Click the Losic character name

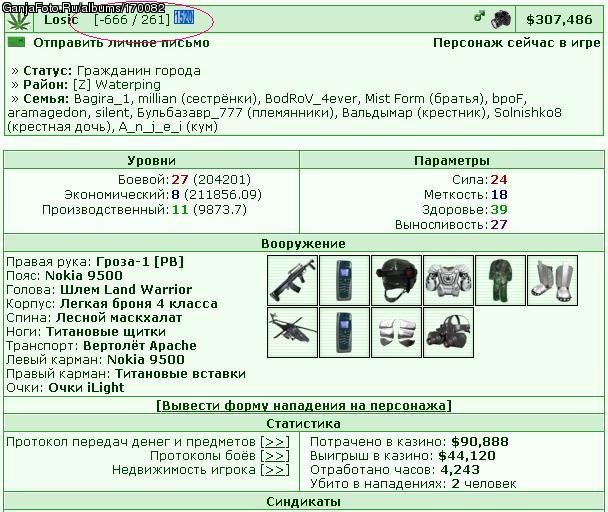pyautogui.click(x=61, y=20)
